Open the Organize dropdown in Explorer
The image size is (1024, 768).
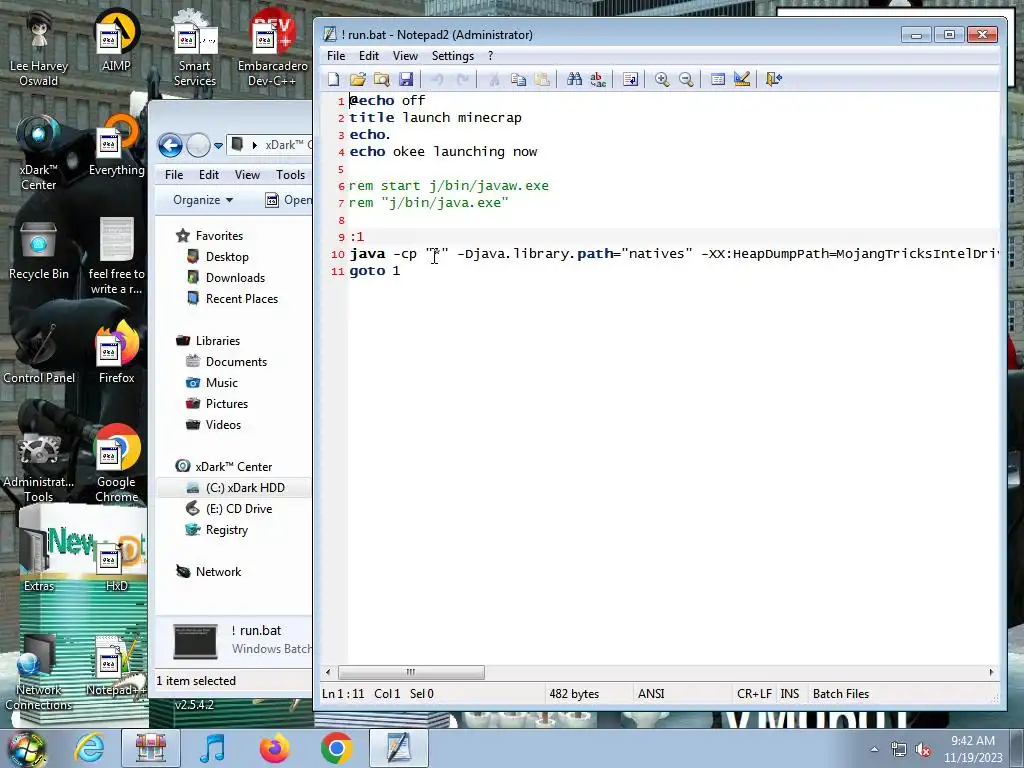tap(203, 200)
